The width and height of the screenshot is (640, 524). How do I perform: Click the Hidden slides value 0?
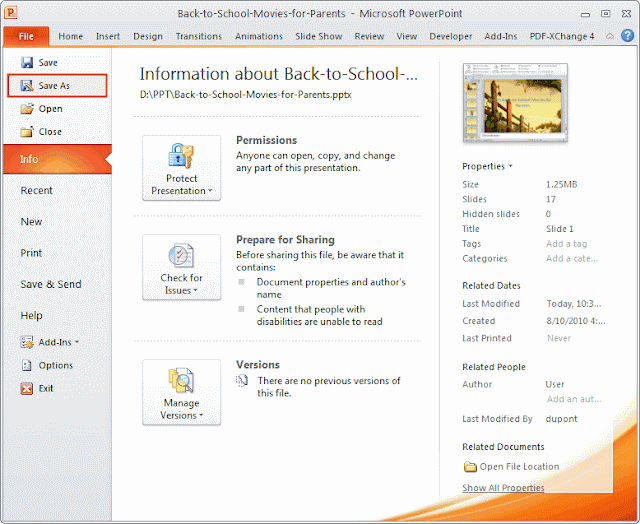pyautogui.click(x=549, y=214)
